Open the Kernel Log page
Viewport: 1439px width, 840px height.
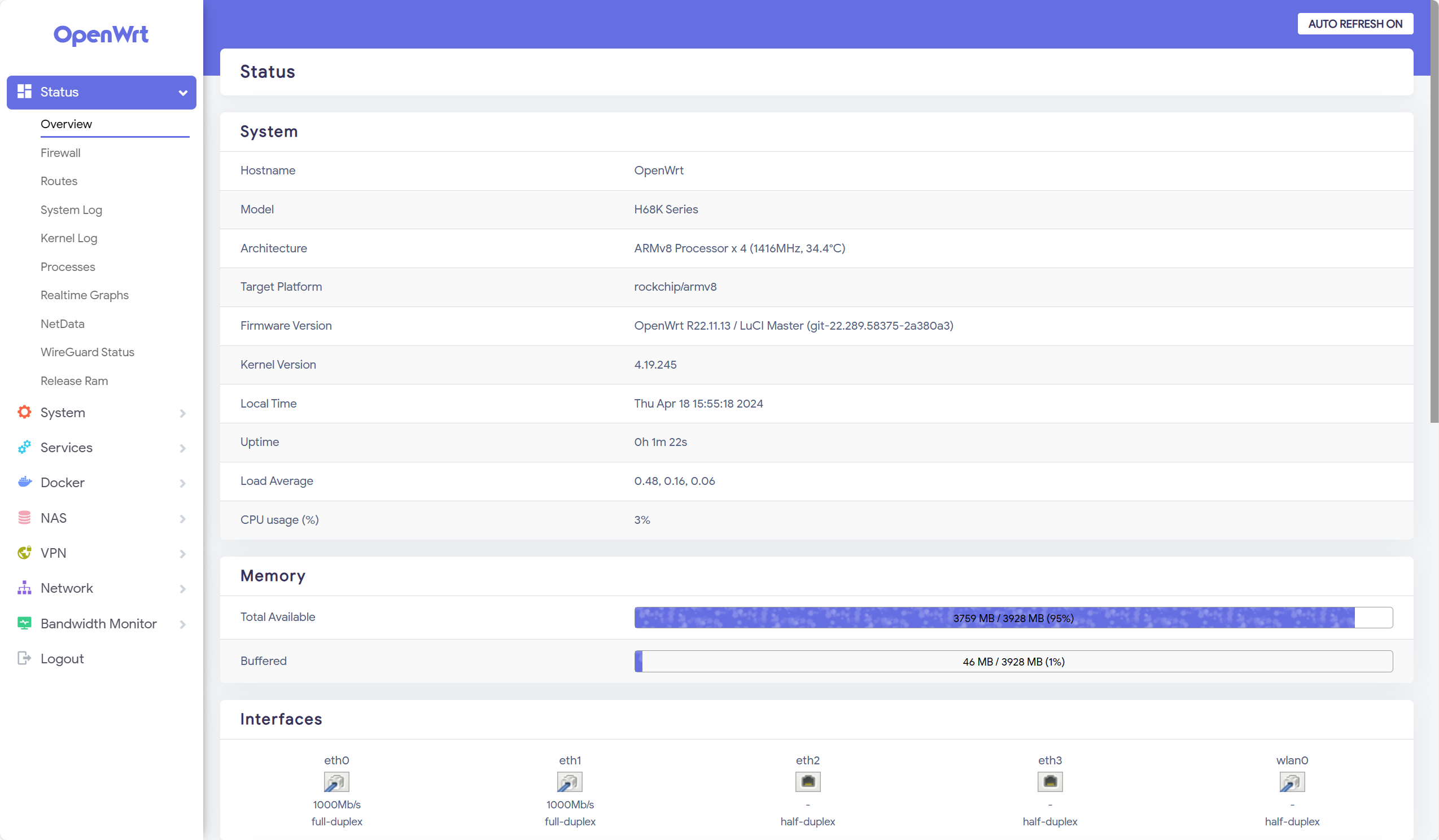pyautogui.click(x=69, y=238)
